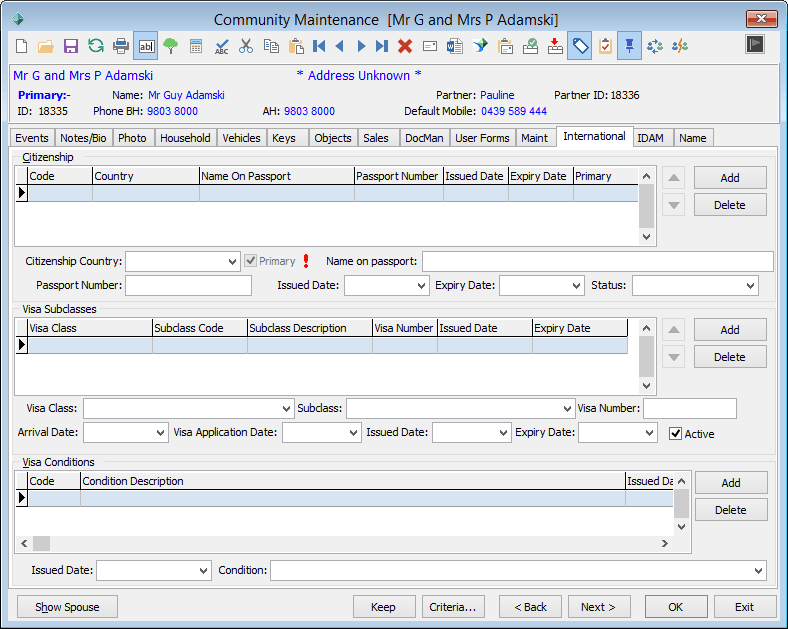Image resolution: width=788 pixels, height=629 pixels.
Task: Open the Visa Application Date dropdown
Action: pos(353,433)
